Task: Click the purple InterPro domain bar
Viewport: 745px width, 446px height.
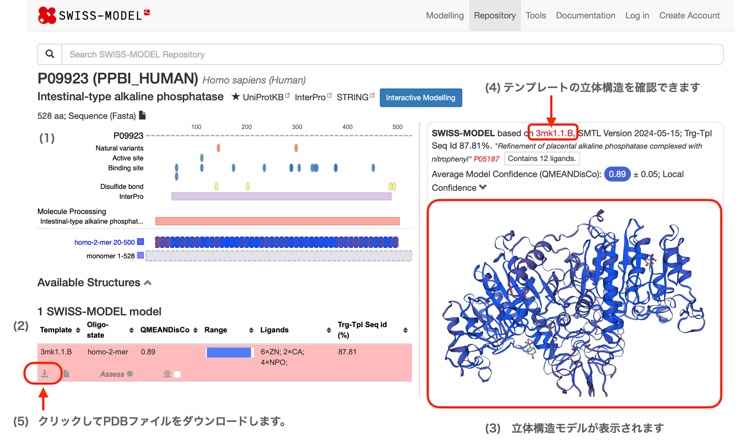Action: [x=281, y=196]
